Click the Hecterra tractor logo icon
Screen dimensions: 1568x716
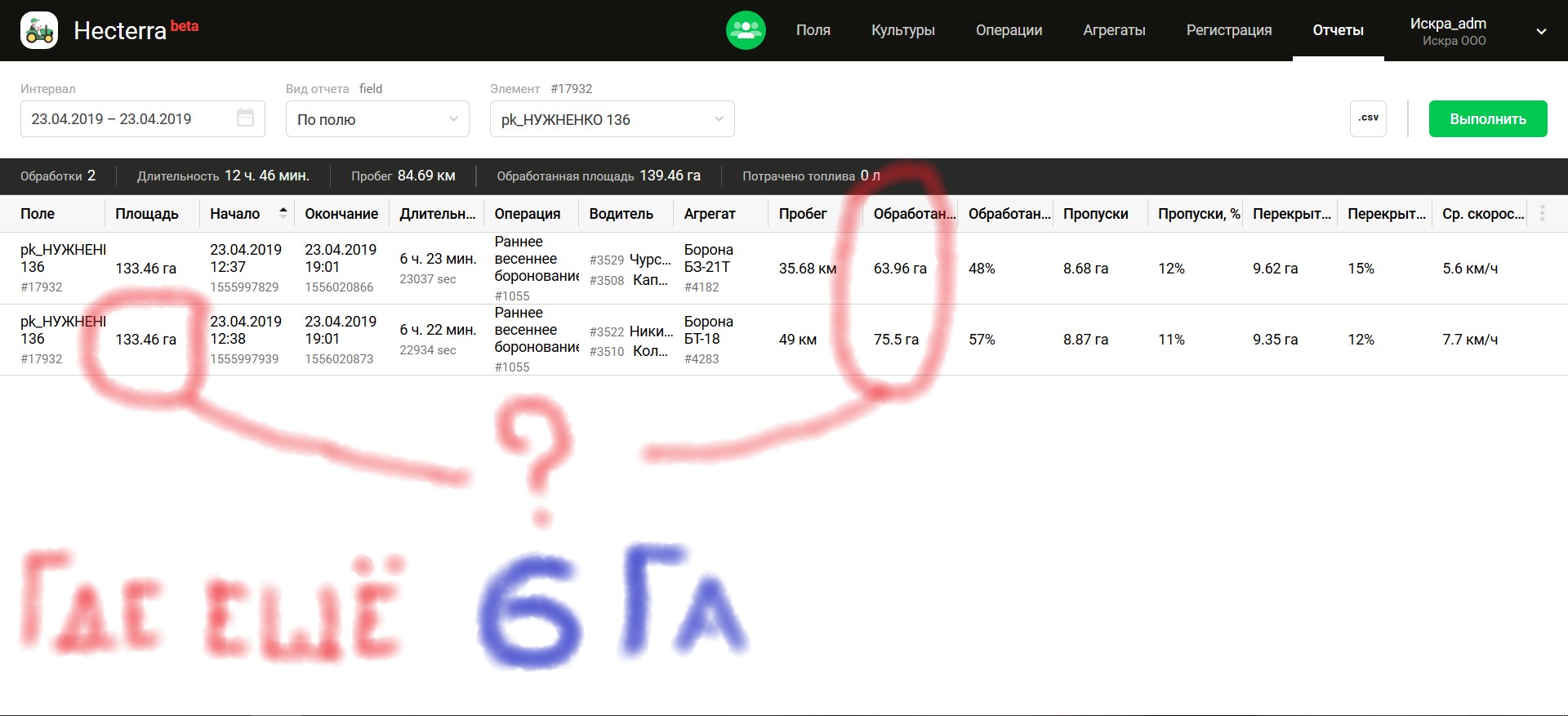point(39,31)
